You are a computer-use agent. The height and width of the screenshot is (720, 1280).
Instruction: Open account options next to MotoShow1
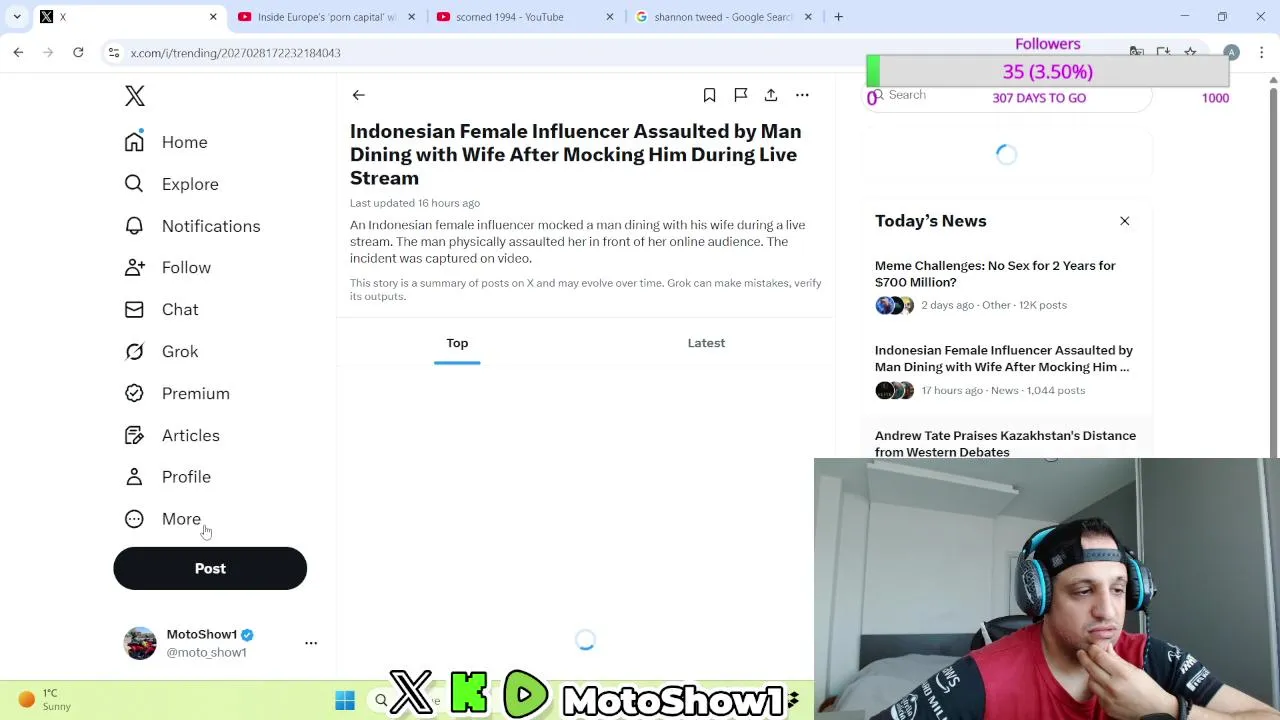click(311, 643)
